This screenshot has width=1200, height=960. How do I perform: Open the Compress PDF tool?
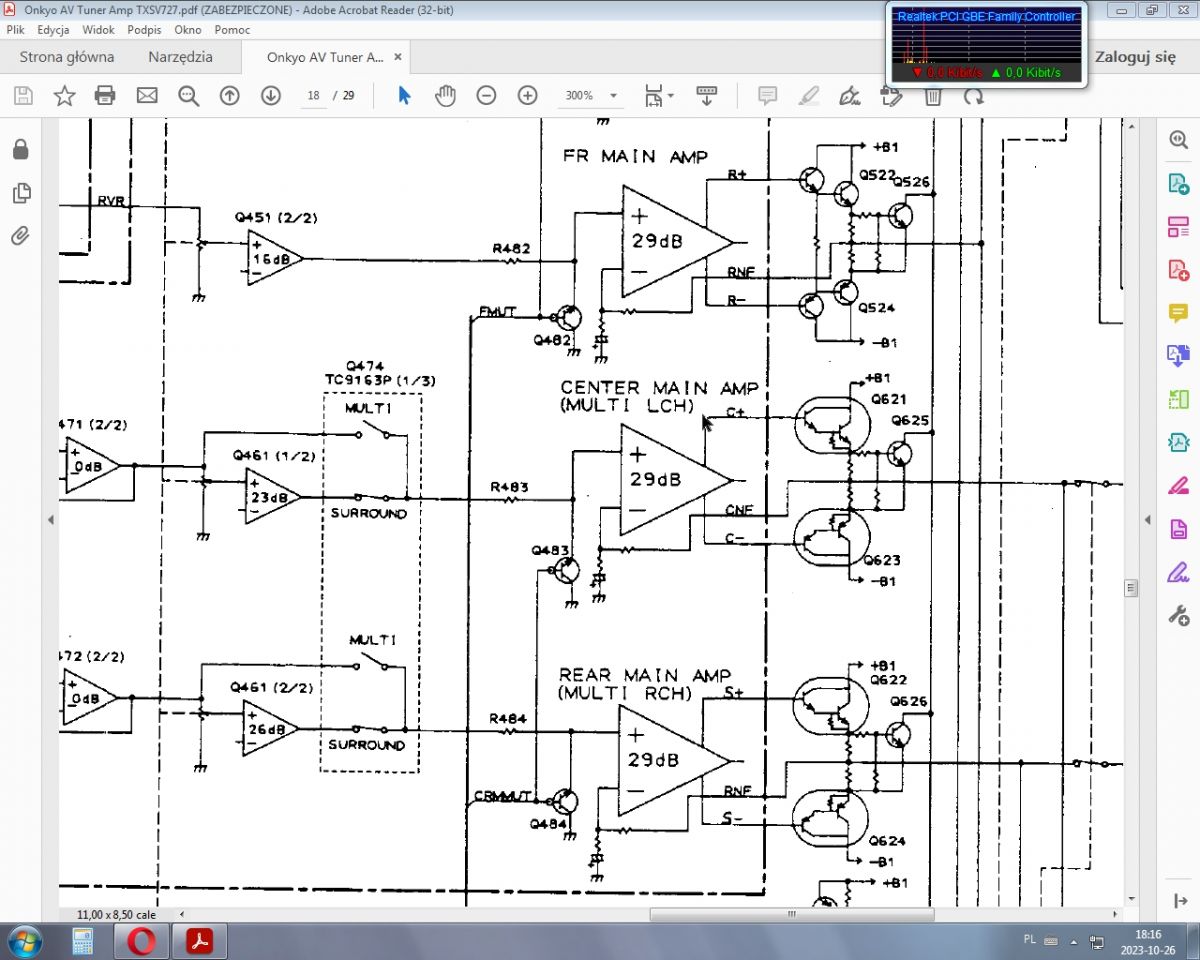(1178, 442)
